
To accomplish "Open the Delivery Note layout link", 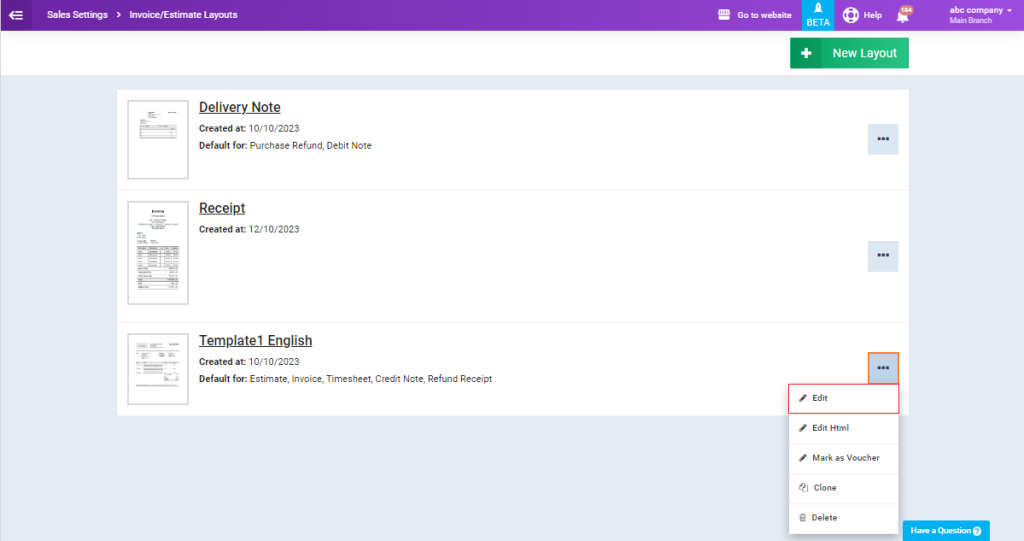I will pos(239,107).
